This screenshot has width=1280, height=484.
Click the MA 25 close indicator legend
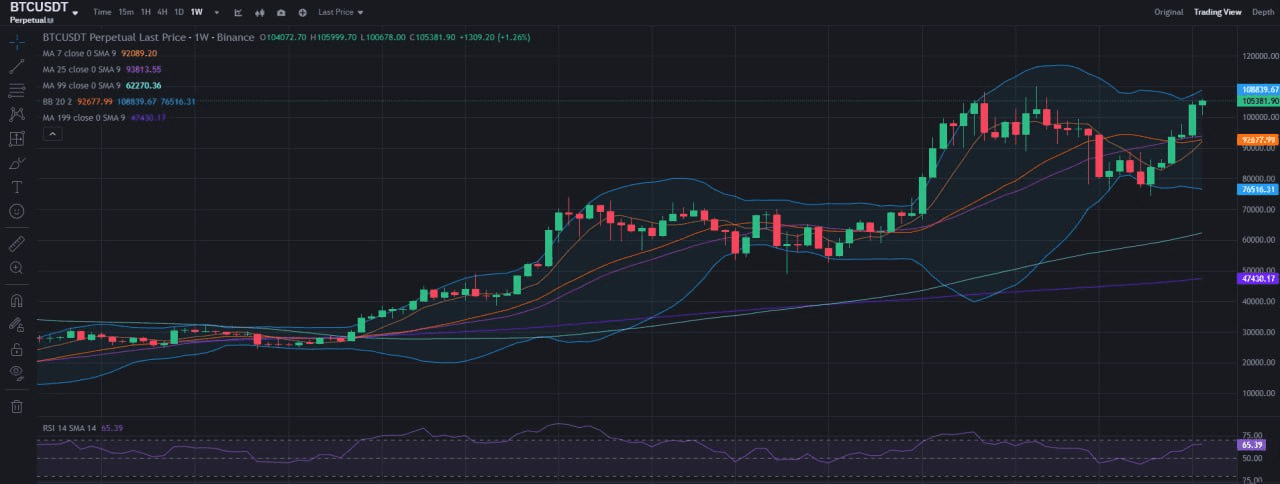[82, 69]
